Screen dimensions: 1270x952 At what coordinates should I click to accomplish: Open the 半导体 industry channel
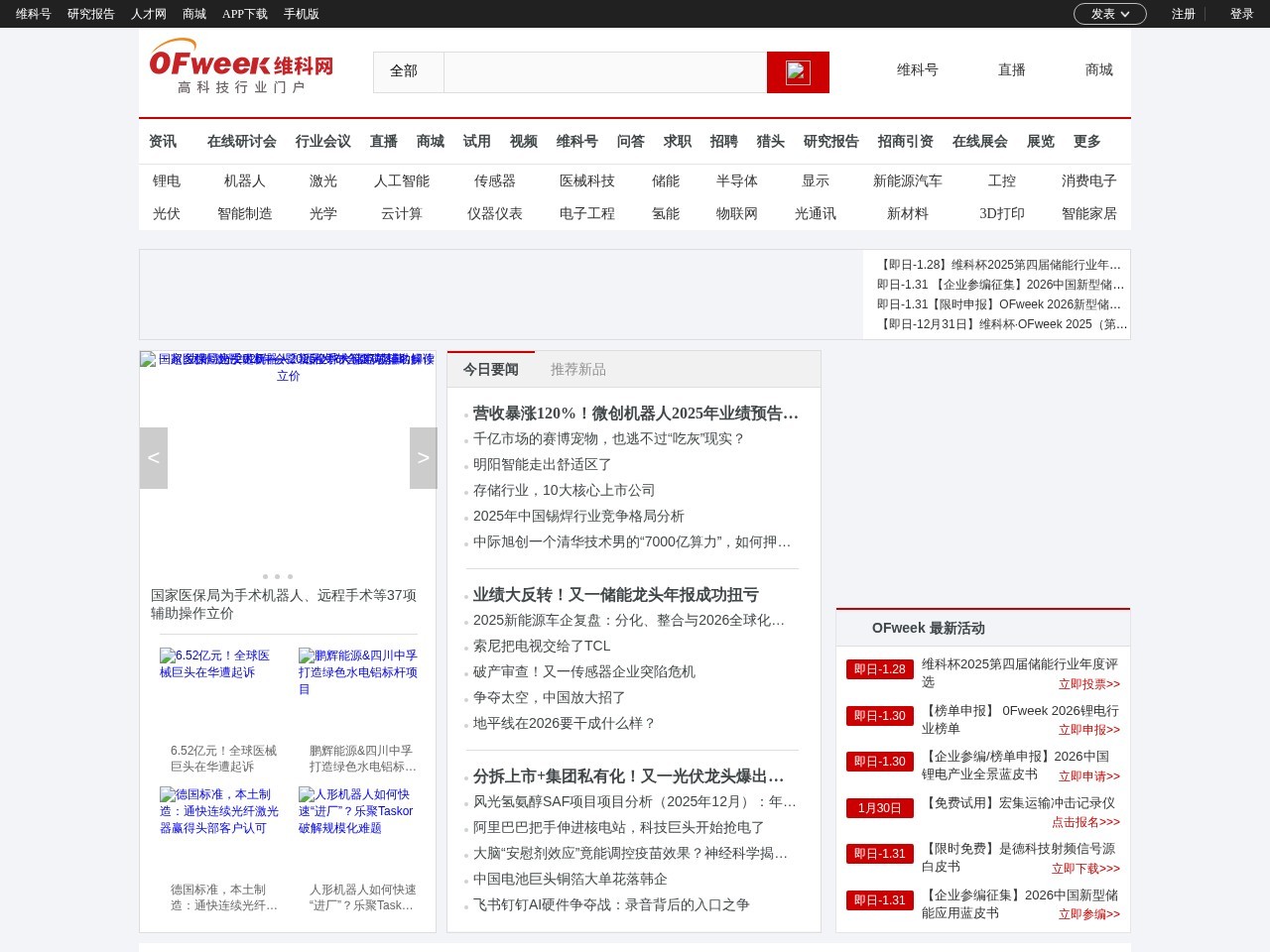(736, 181)
